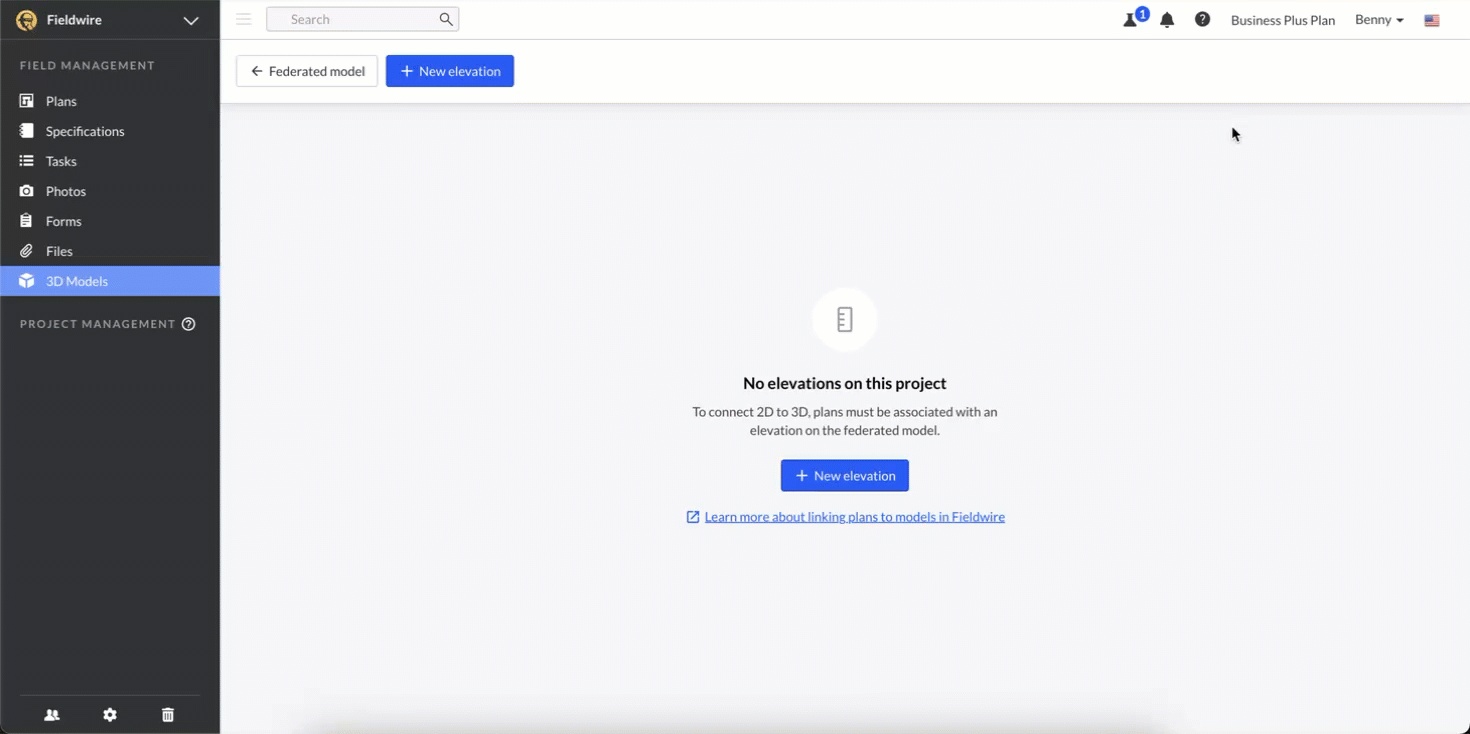Click the Project Management help icon
The height and width of the screenshot is (734, 1470).
[x=188, y=324]
